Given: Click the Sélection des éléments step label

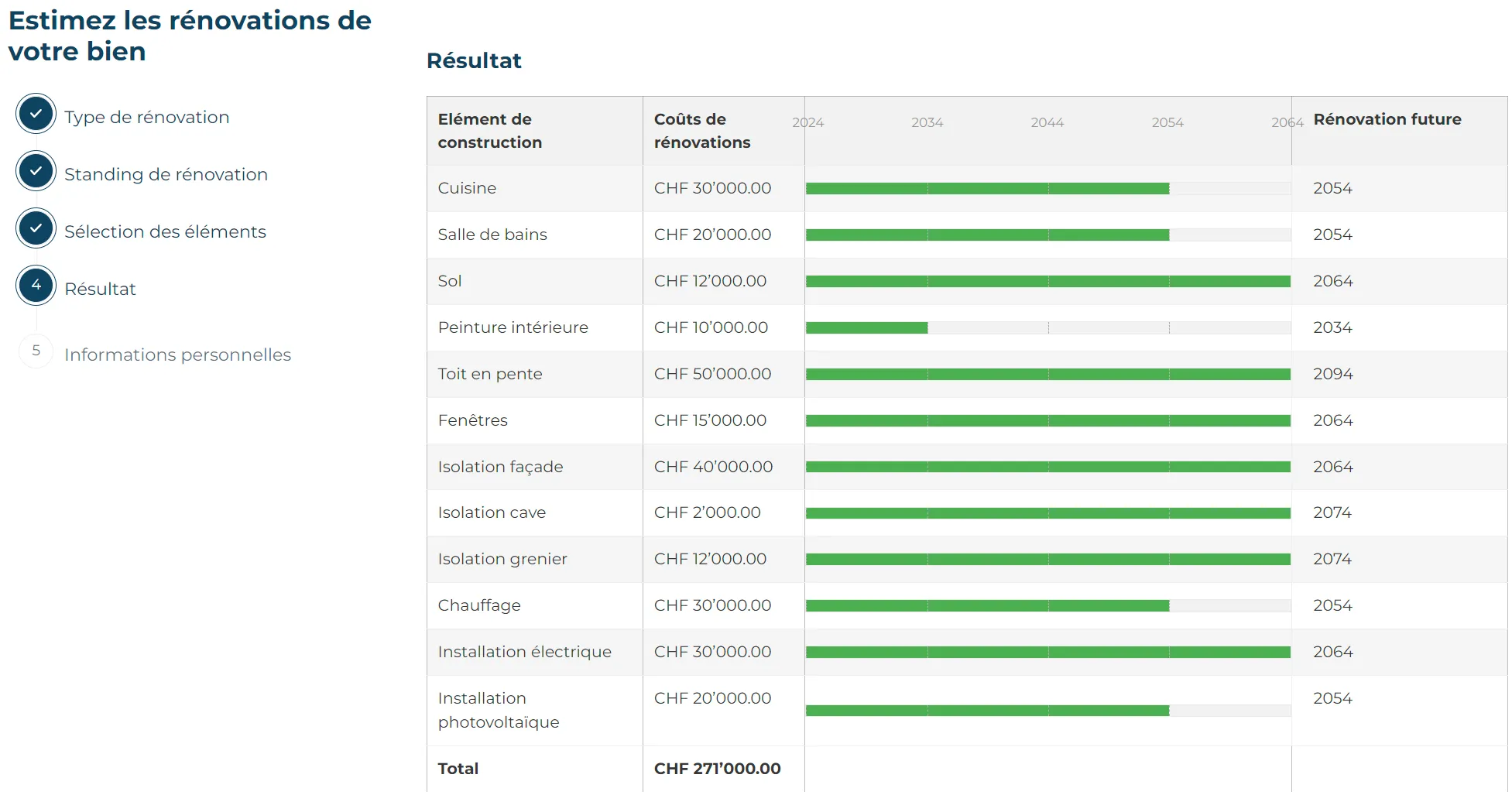Looking at the screenshot, I should pyautogui.click(x=165, y=231).
